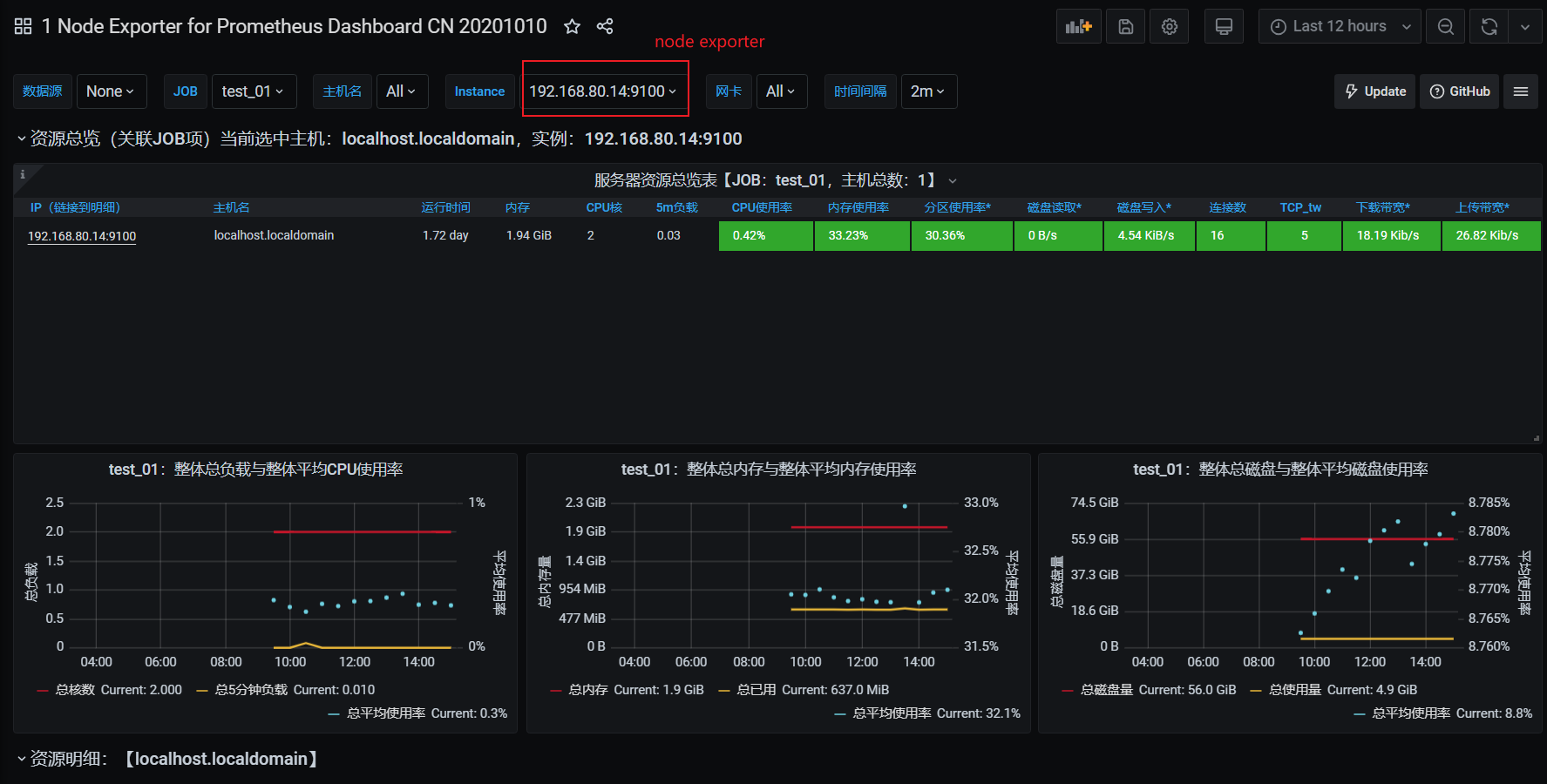Sort table by 连接数 column
The height and width of the screenshot is (784, 1547).
coord(1228,207)
